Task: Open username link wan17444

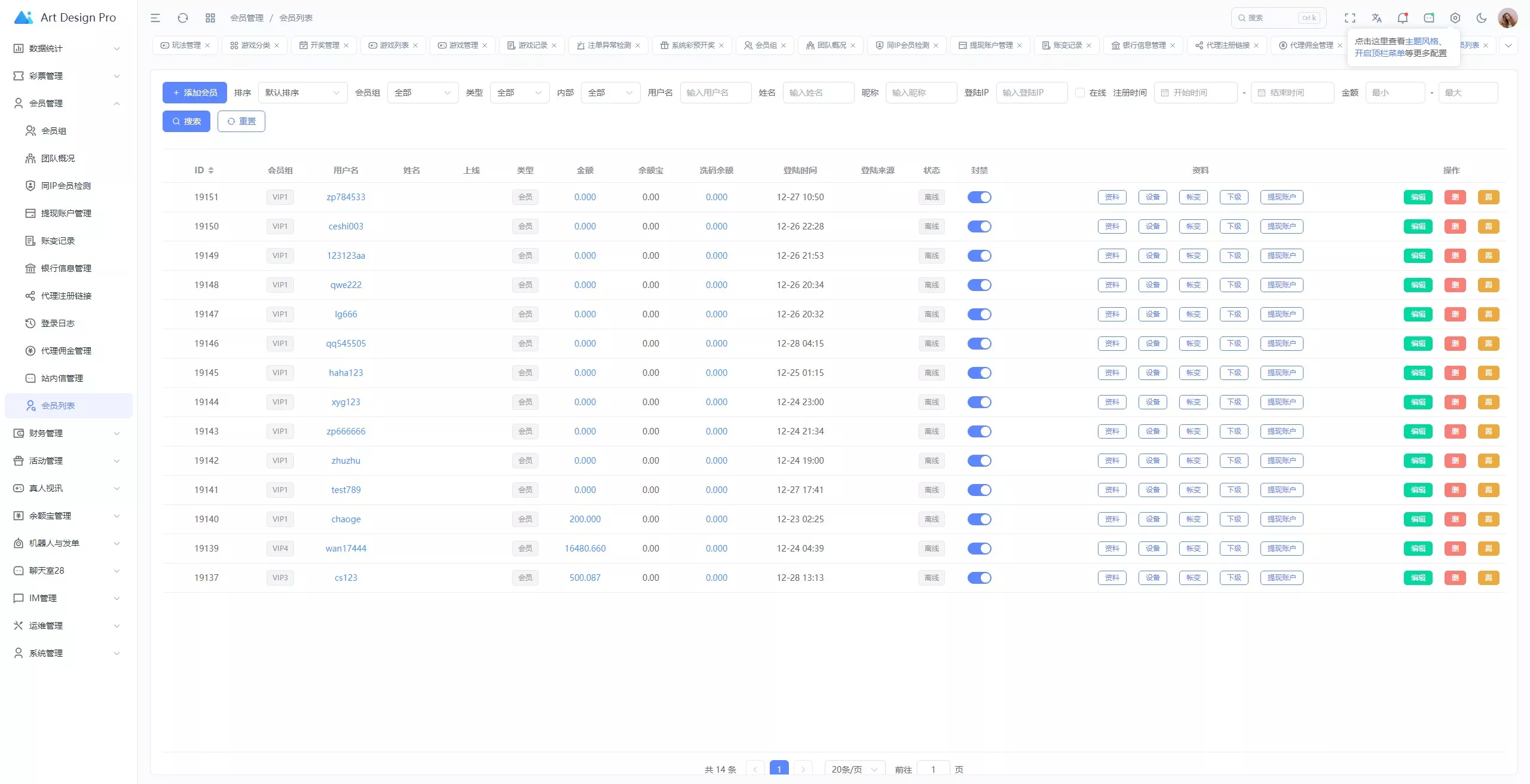Action: 346,549
